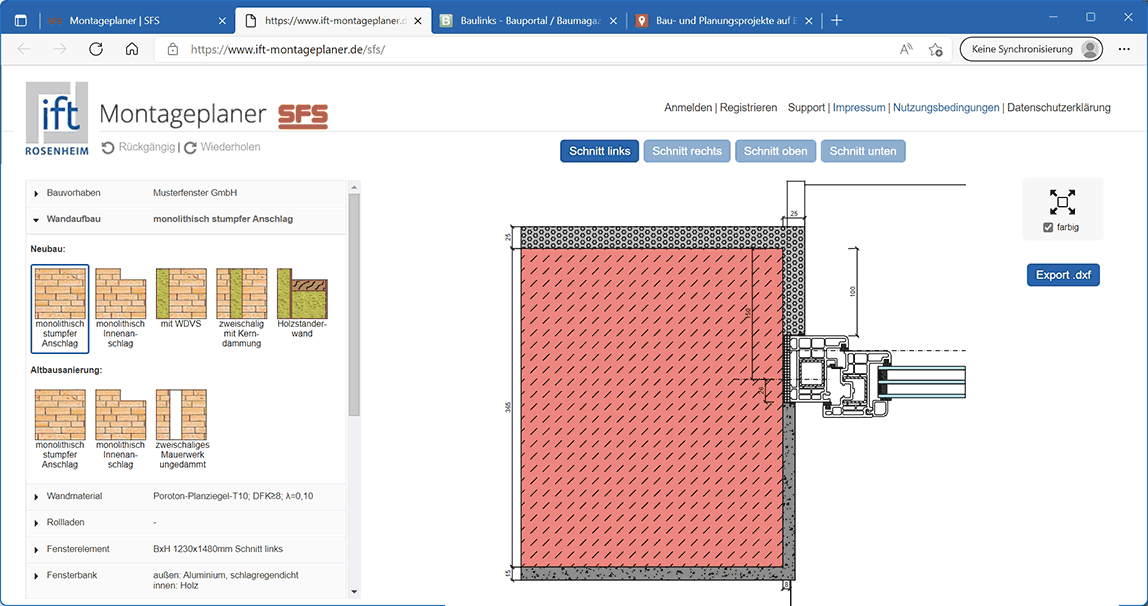
Task: Open the Impressum link
Action: tap(859, 108)
